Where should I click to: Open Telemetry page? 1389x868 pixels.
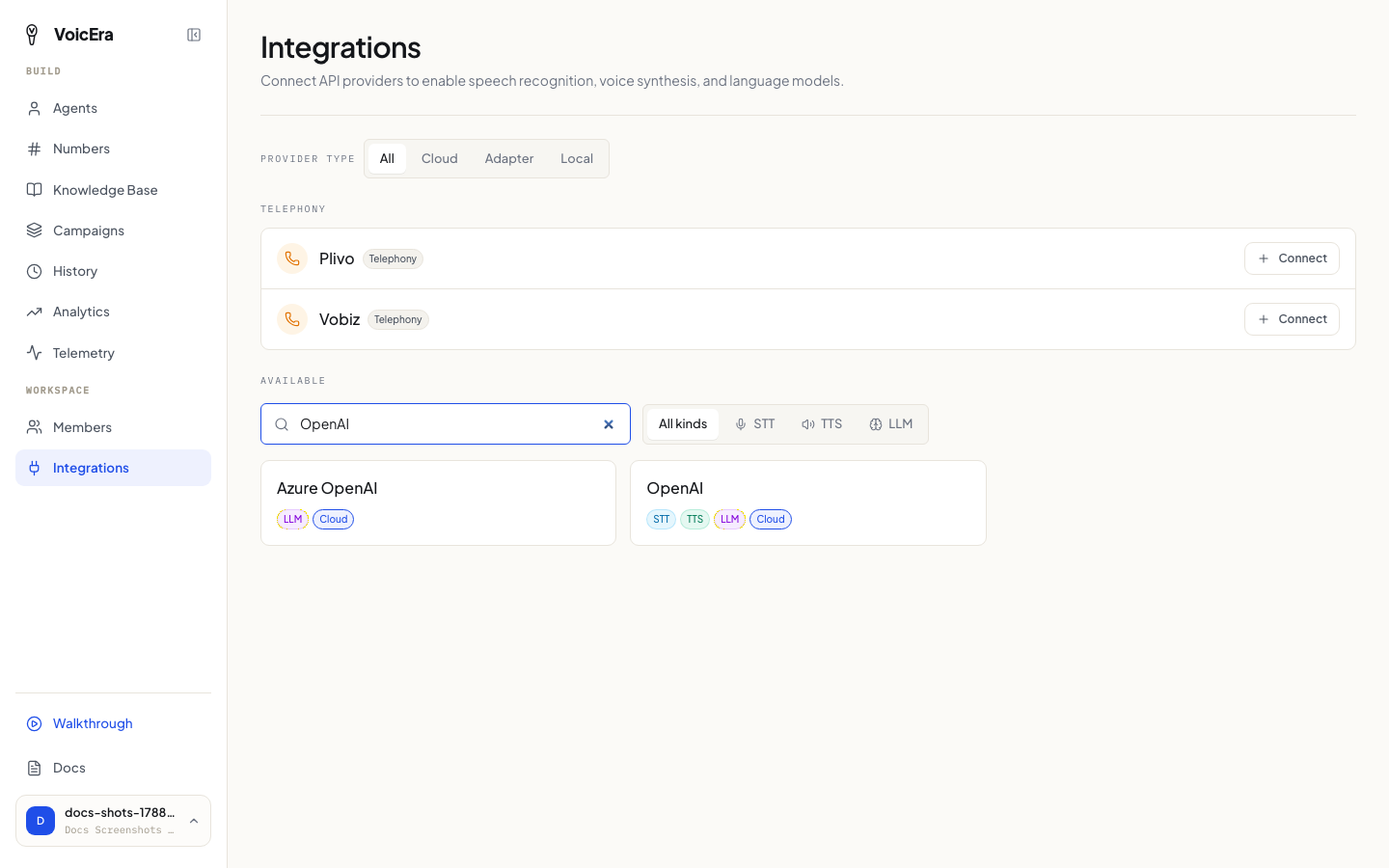pos(114,353)
